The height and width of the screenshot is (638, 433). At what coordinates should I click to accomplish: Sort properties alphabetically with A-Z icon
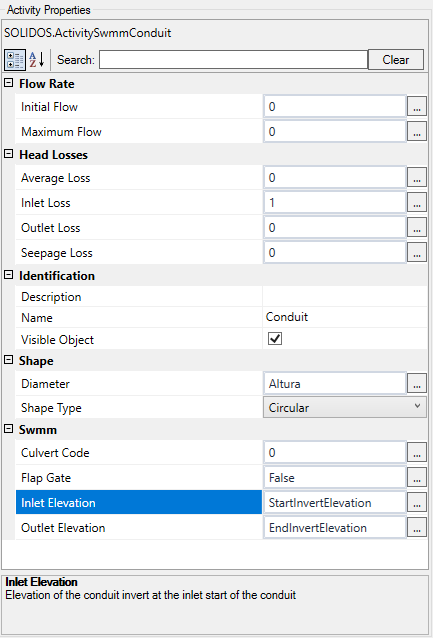(x=37, y=60)
